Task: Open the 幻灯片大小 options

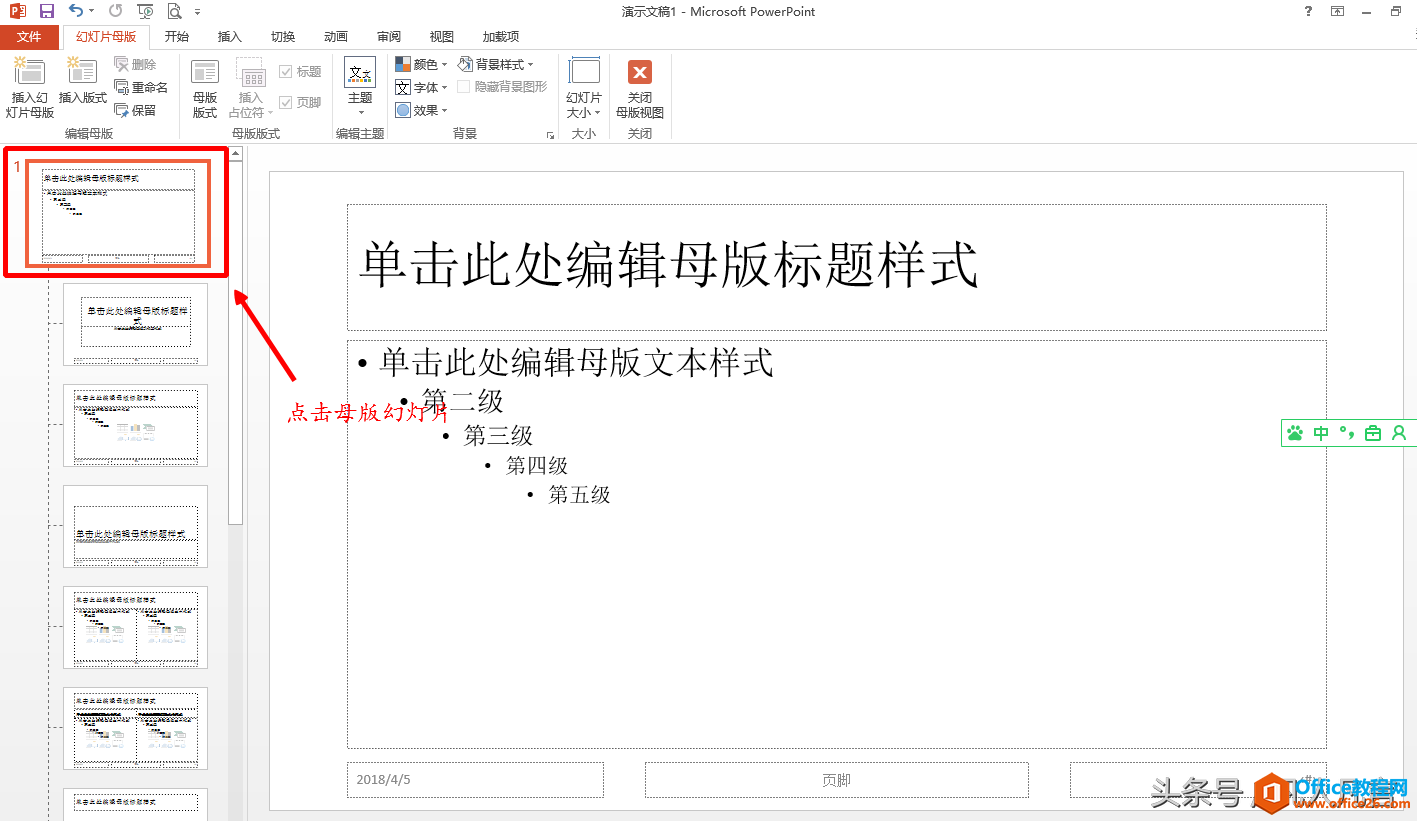Action: click(x=583, y=87)
